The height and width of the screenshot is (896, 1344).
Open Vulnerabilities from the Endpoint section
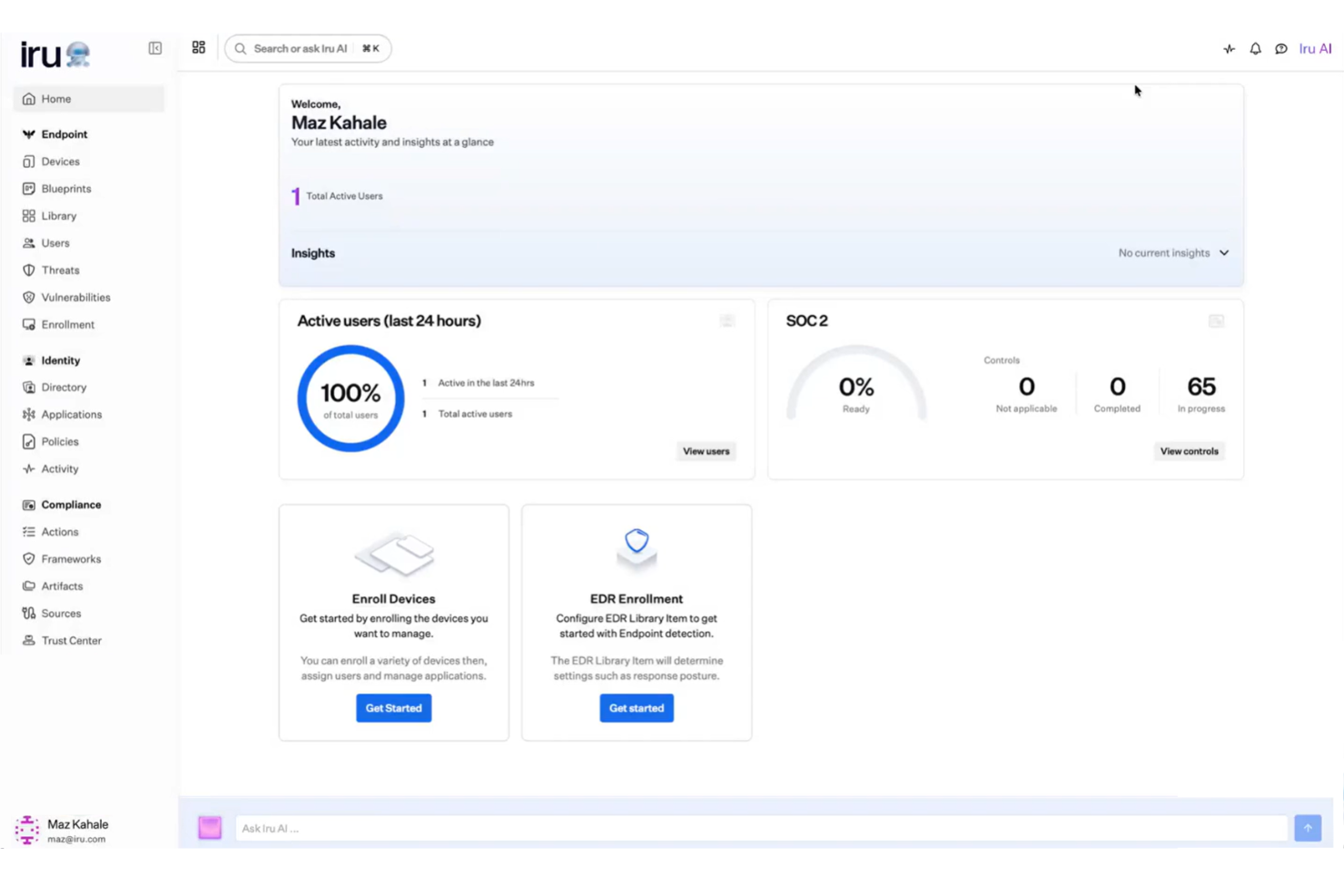tap(76, 297)
